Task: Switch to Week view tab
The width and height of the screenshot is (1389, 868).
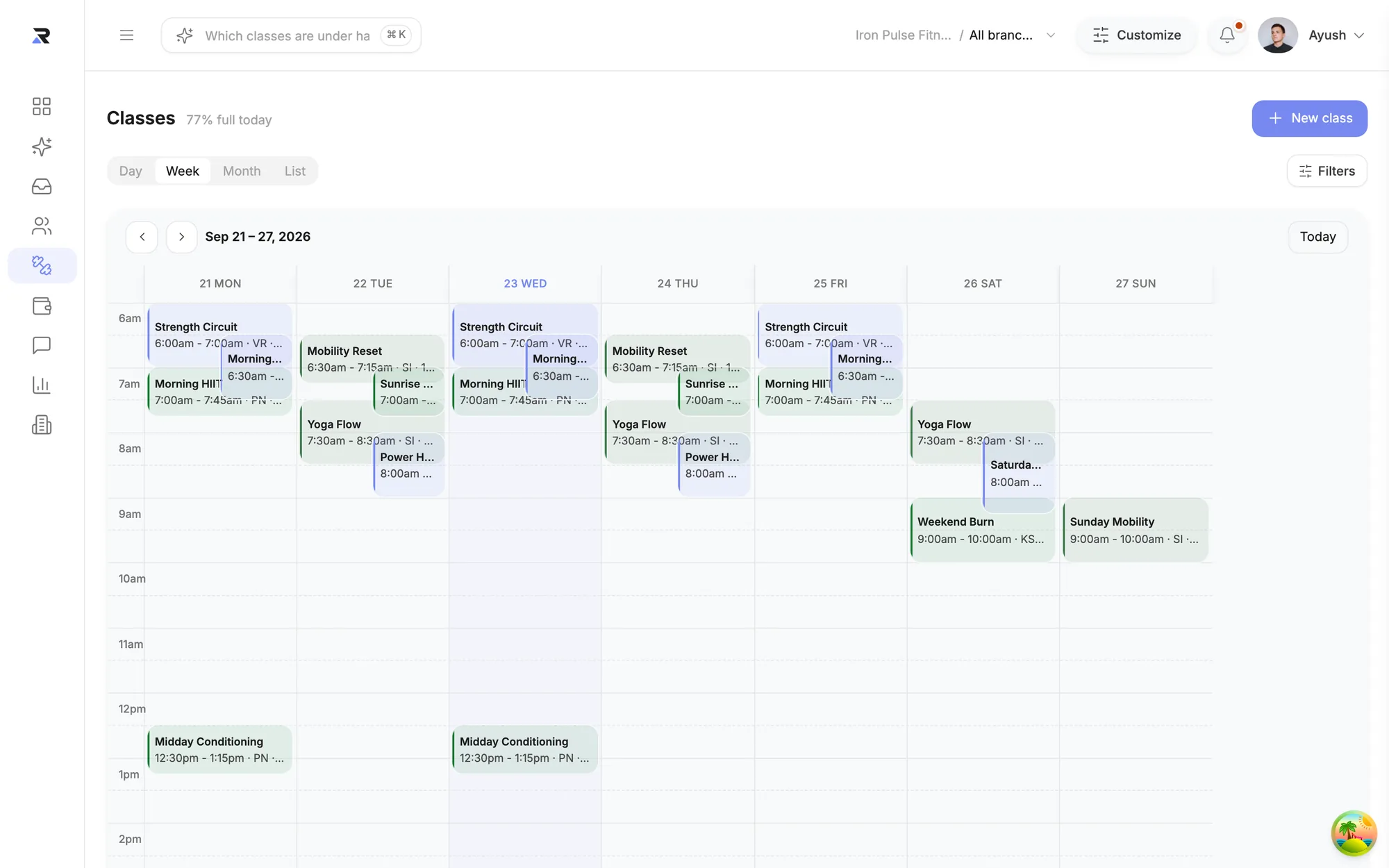Action: pyautogui.click(x=183, y=171)
